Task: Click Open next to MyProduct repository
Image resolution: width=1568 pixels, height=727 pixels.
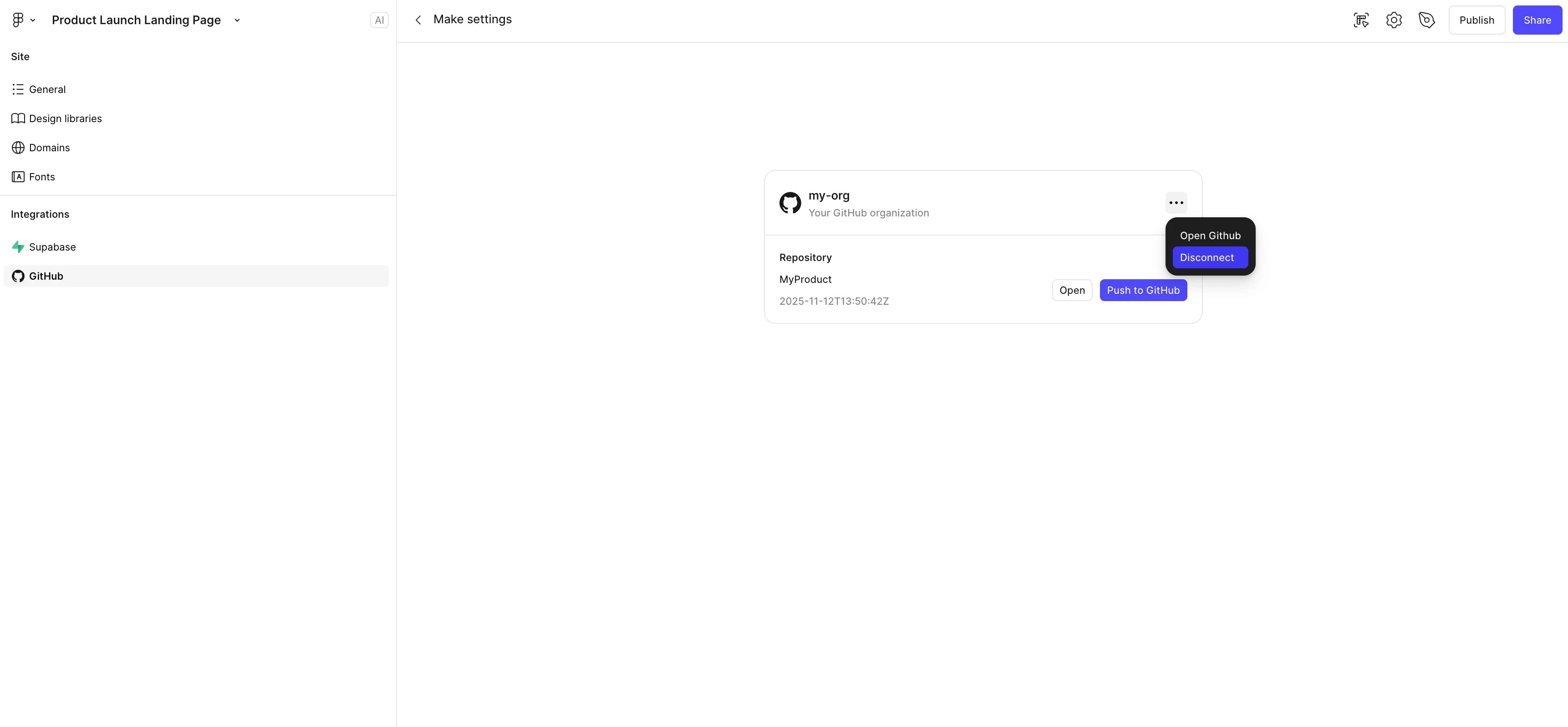Action: pyautogui.click(x=1072, y=291)
